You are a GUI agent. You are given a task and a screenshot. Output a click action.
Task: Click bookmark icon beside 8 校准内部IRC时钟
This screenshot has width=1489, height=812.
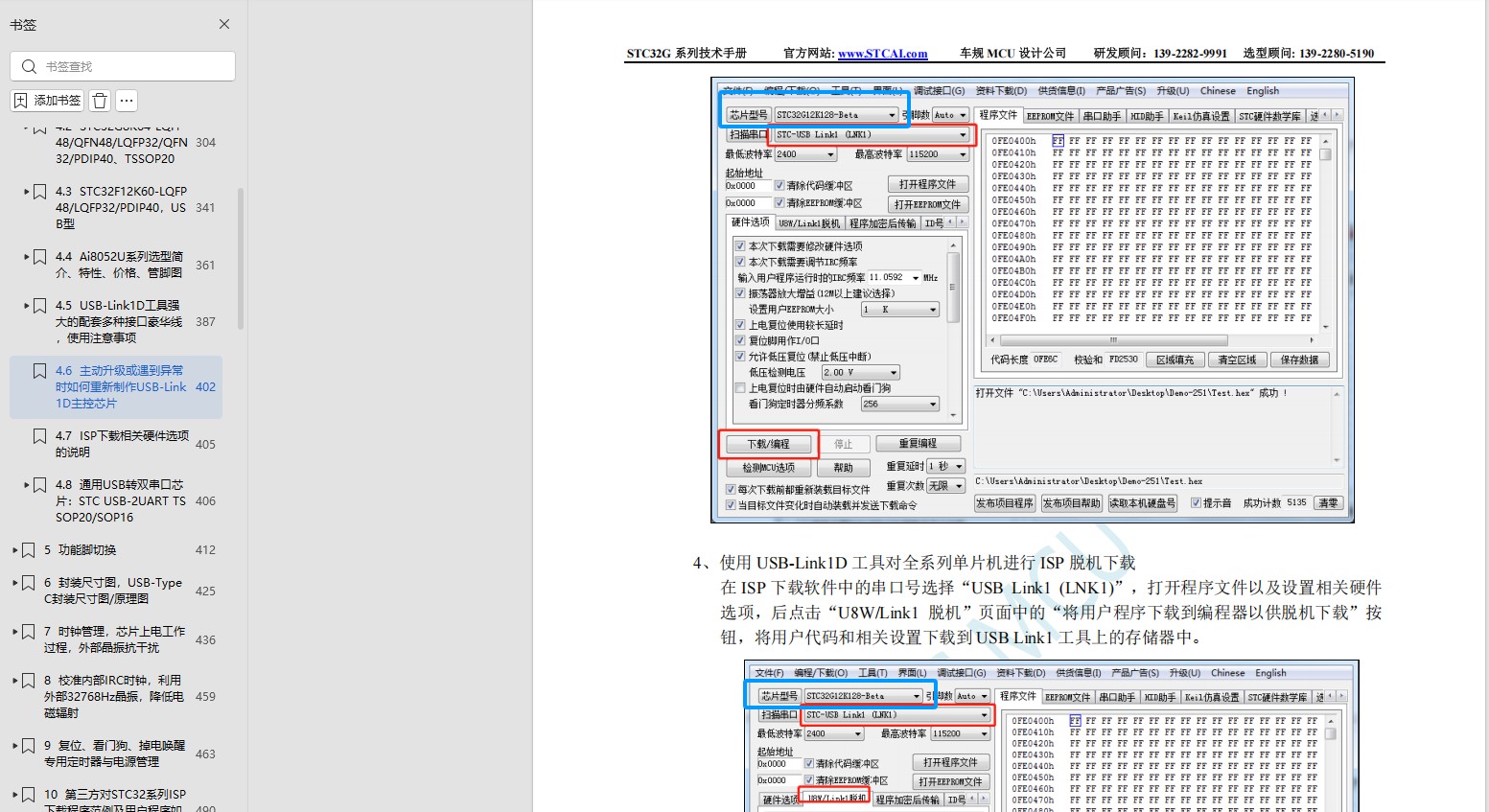tap(28, 681)
